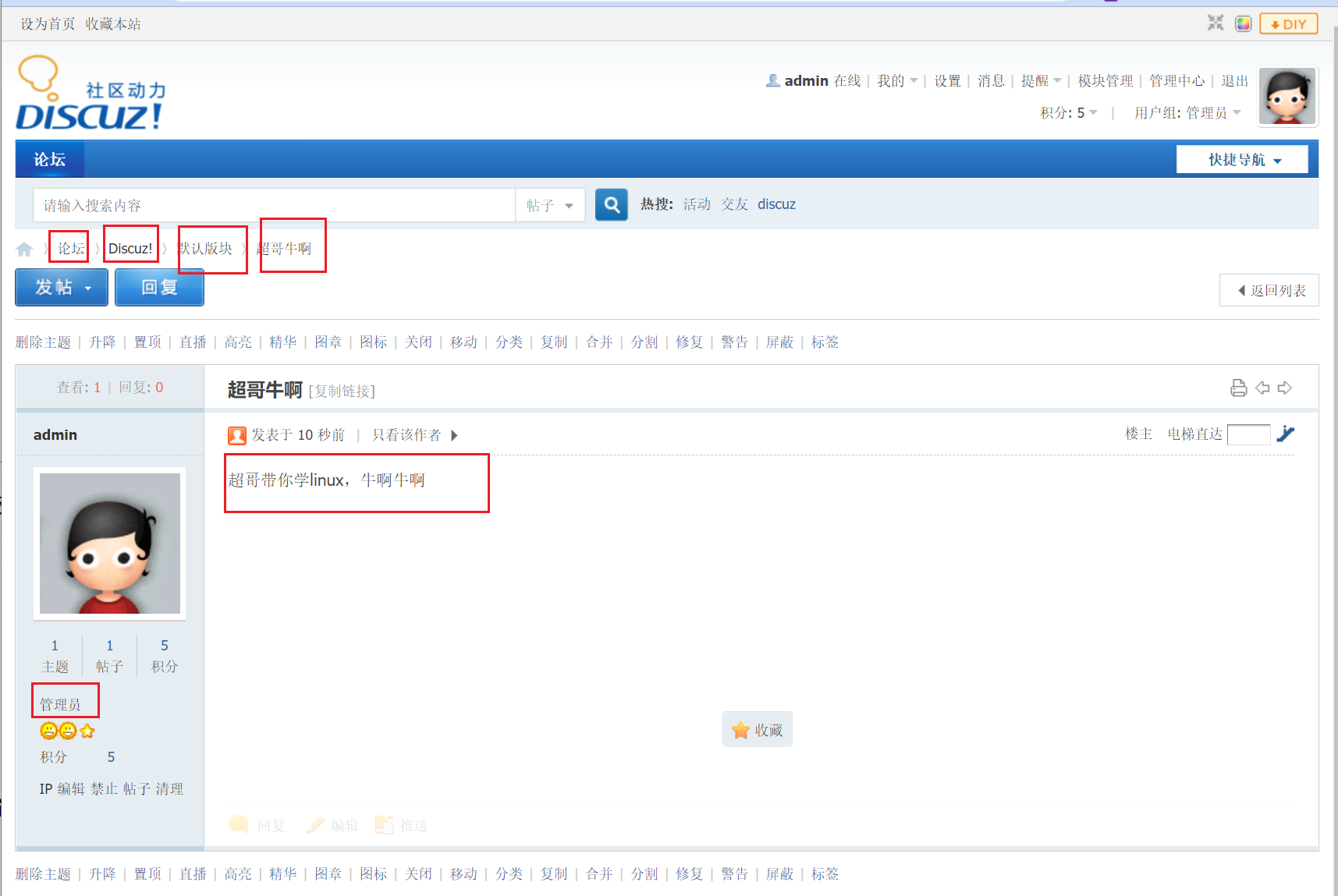
Task: Open 管理中心 in the top menu
Action: (1177, 81)
